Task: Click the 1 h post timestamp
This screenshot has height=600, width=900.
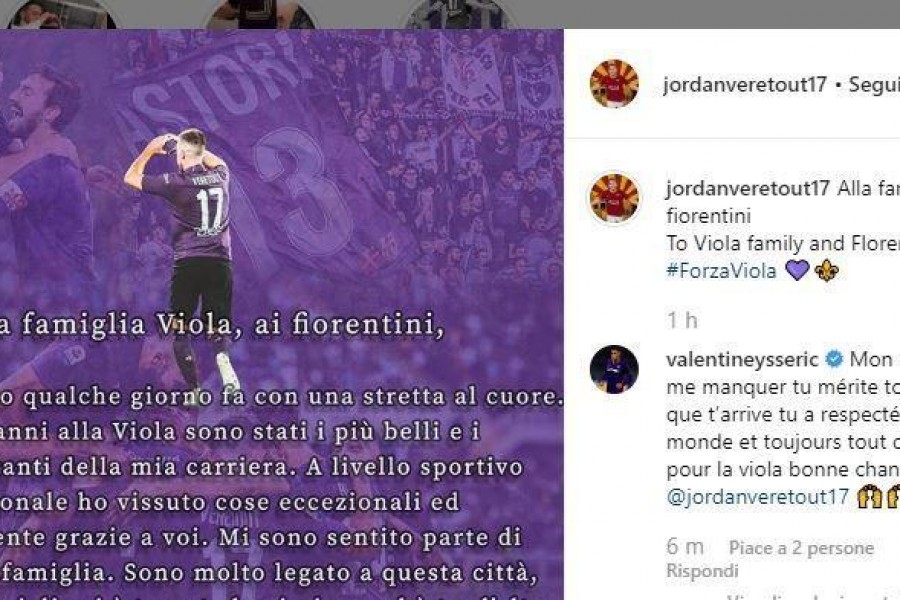Action: pyautogui.click(x=682, y=320)
